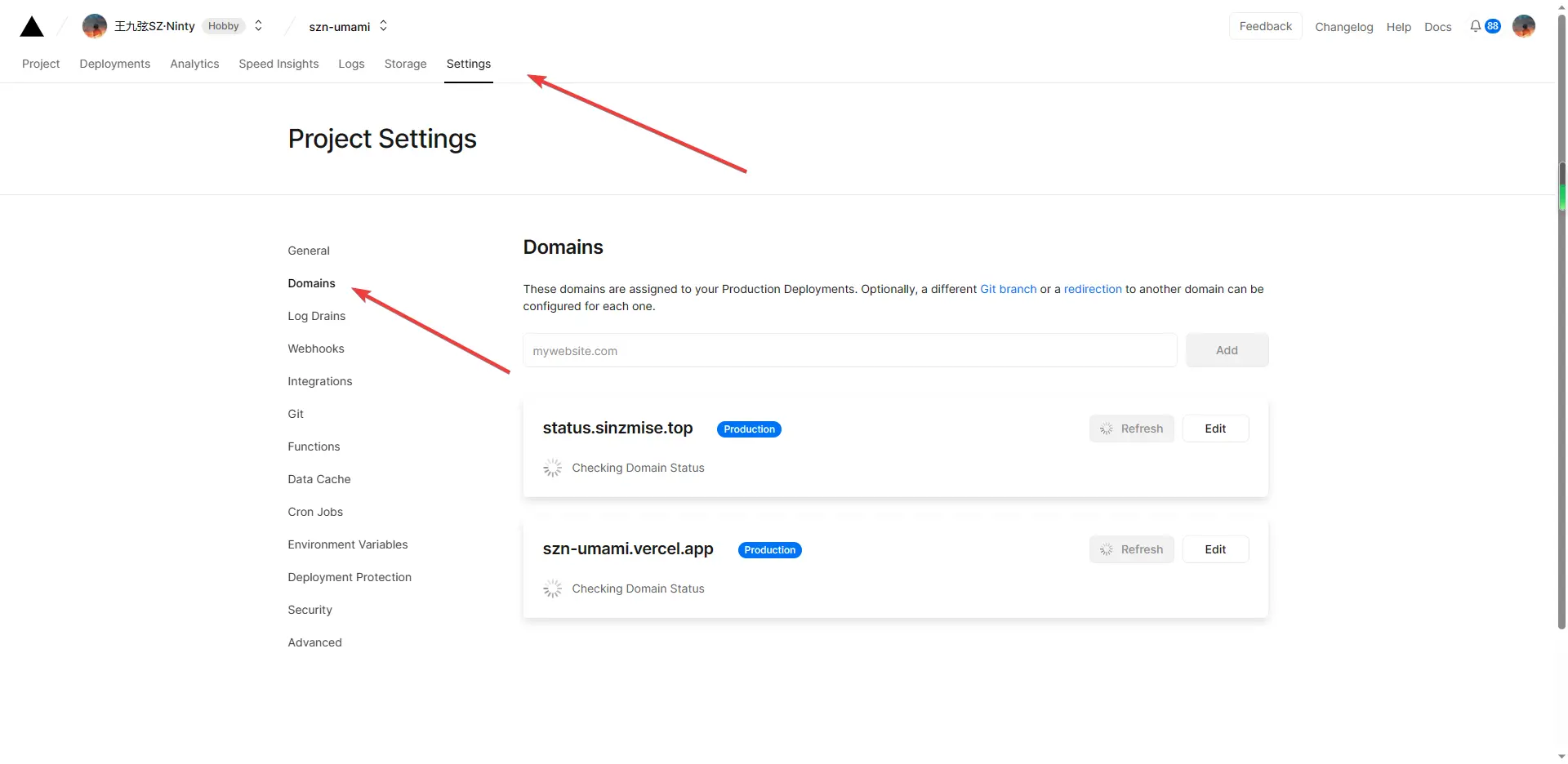
Task: Edit the status.sinzmise.top domain
Action: tap(1215, 429)
